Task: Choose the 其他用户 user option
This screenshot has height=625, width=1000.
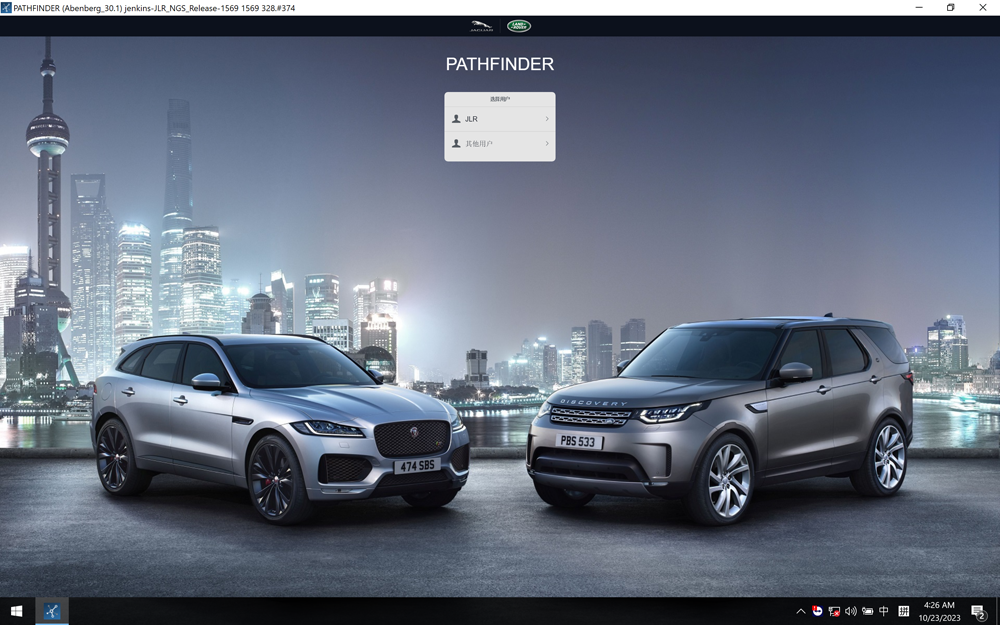Action: coord(479,143)
